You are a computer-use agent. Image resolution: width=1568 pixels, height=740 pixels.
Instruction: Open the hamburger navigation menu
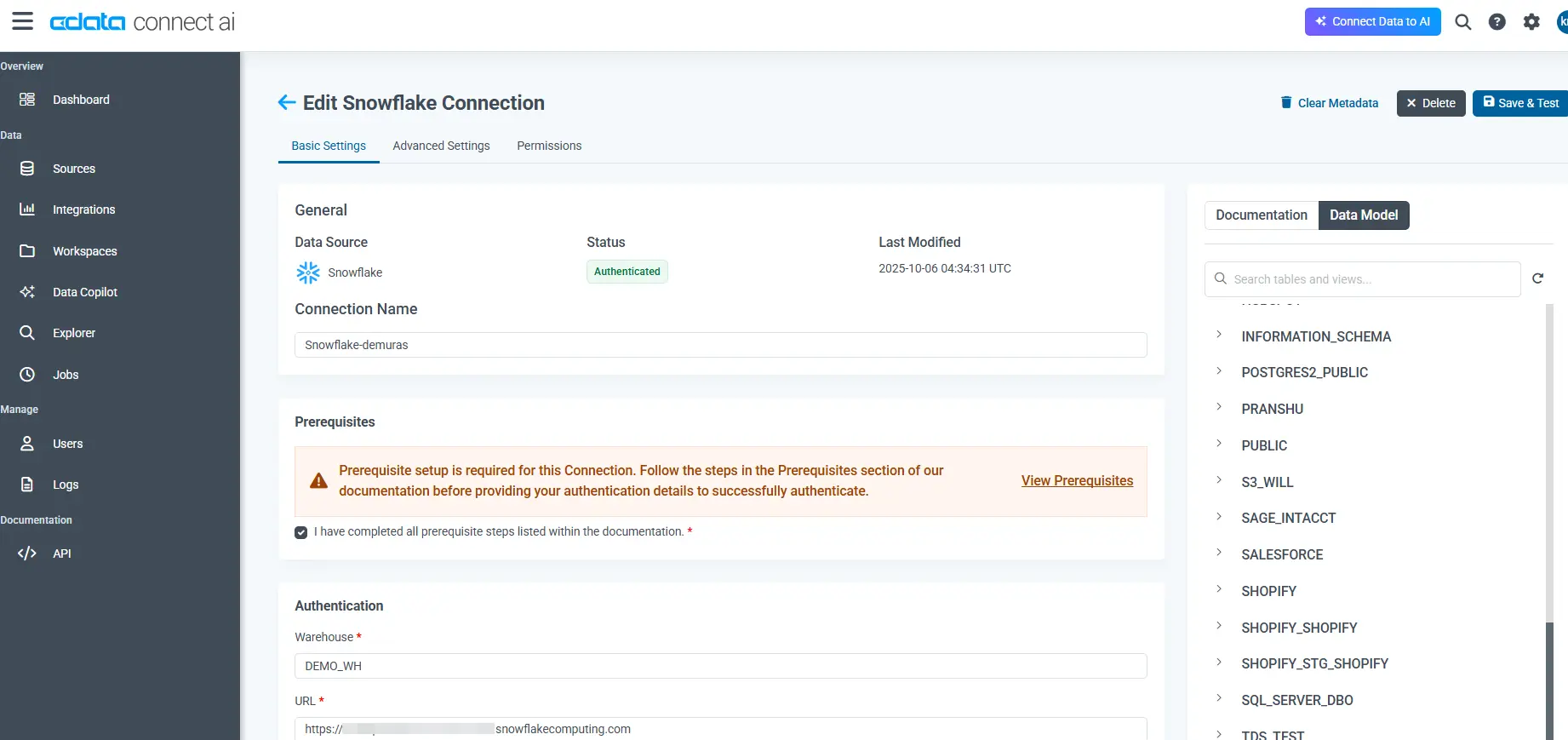coord(23,21)
